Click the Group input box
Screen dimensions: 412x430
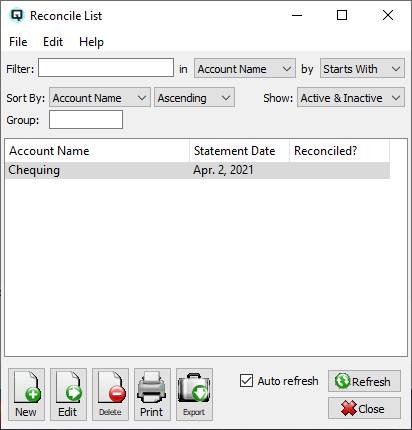tap(86, 120)
